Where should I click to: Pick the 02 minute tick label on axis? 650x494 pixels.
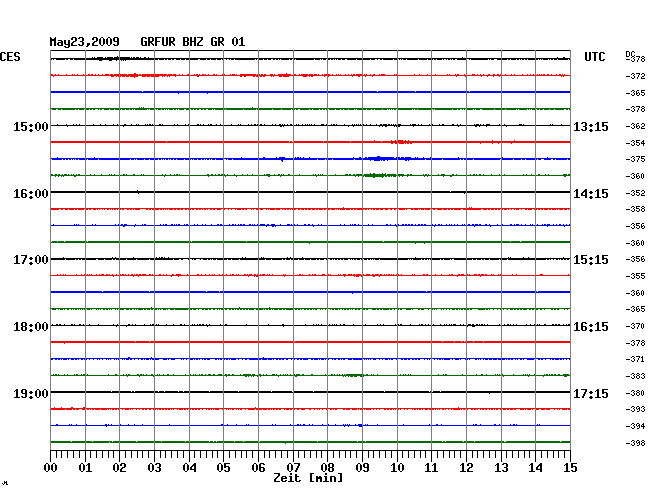click(x=119, y=468)
